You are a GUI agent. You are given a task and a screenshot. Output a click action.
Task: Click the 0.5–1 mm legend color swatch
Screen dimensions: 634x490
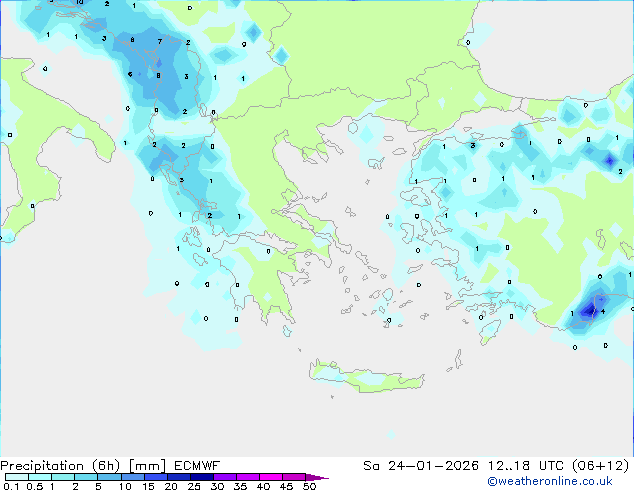(x=40, y=477)
